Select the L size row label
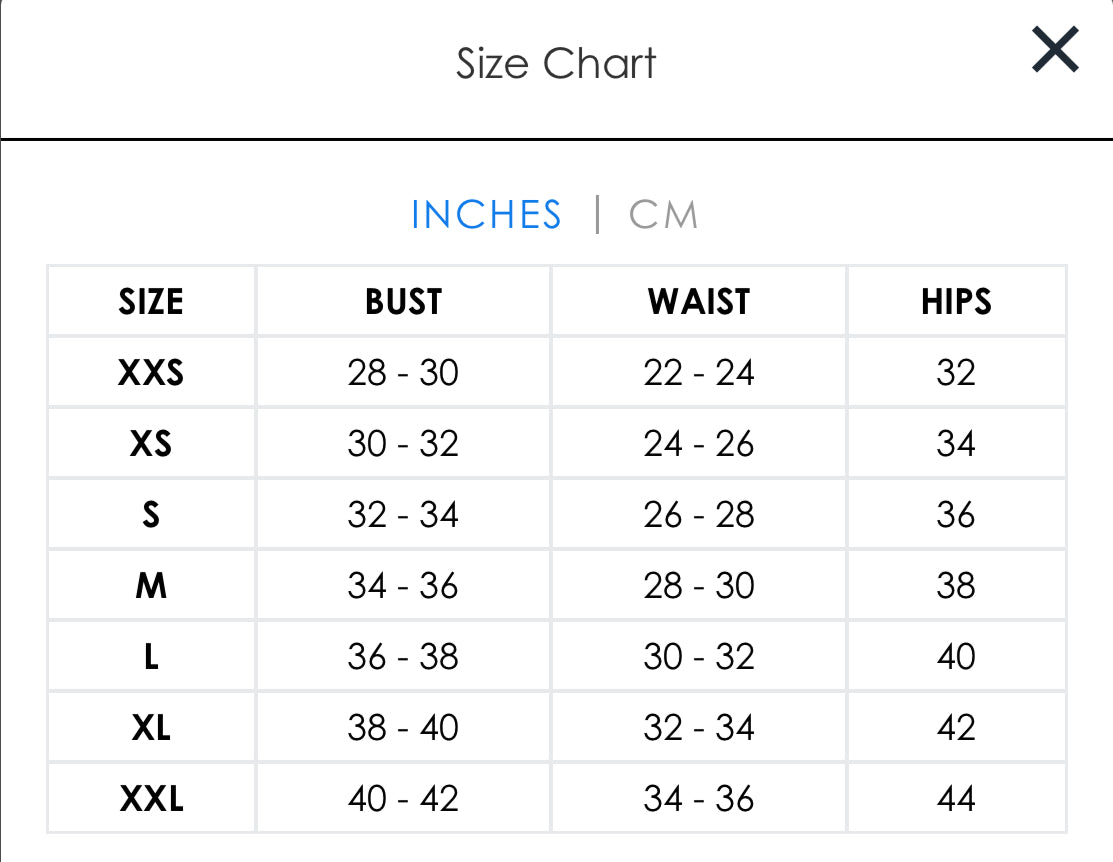Image resolution: width=1113 pixels, height=862 pixels. click(151, 657)
